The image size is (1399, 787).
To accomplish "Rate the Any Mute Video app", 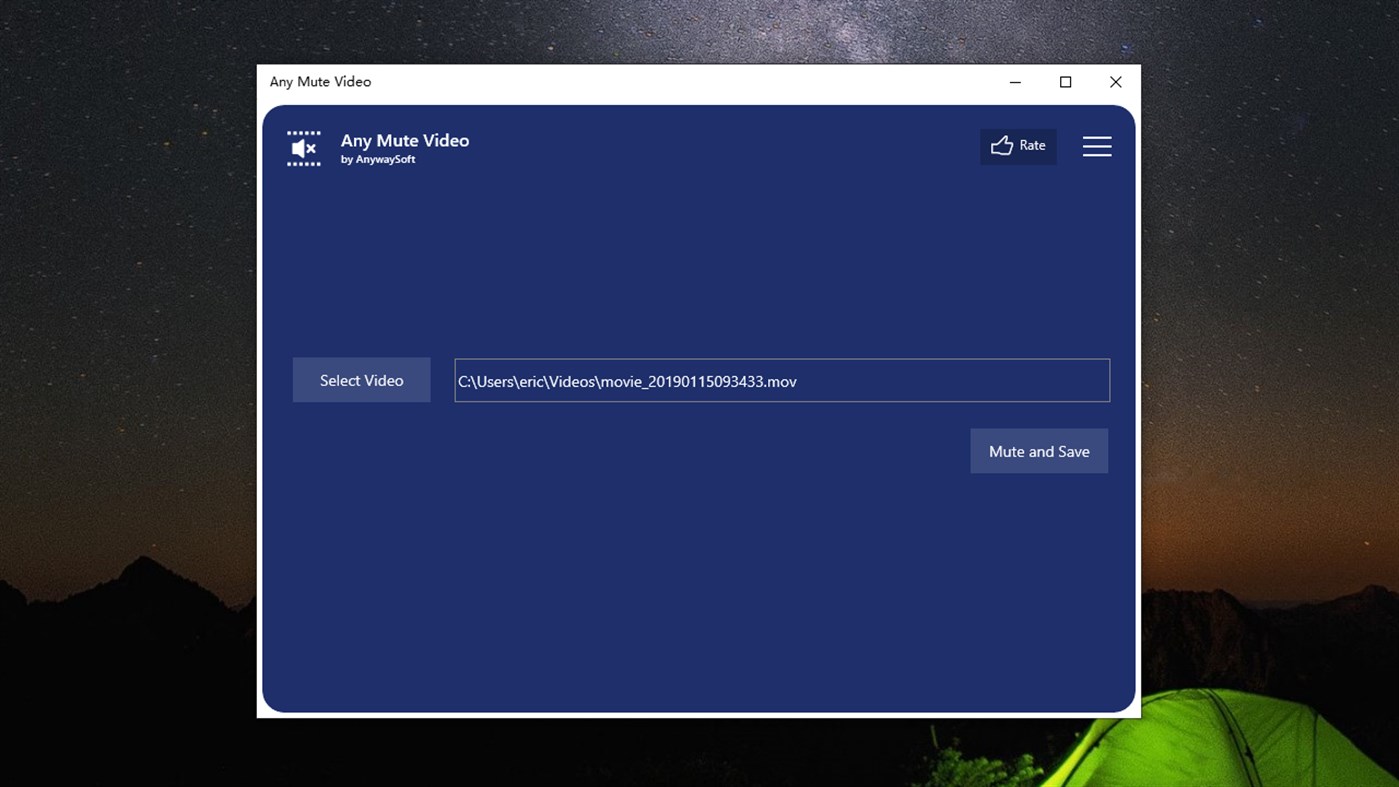I will pyautogui.click(x=1018, y=145).
